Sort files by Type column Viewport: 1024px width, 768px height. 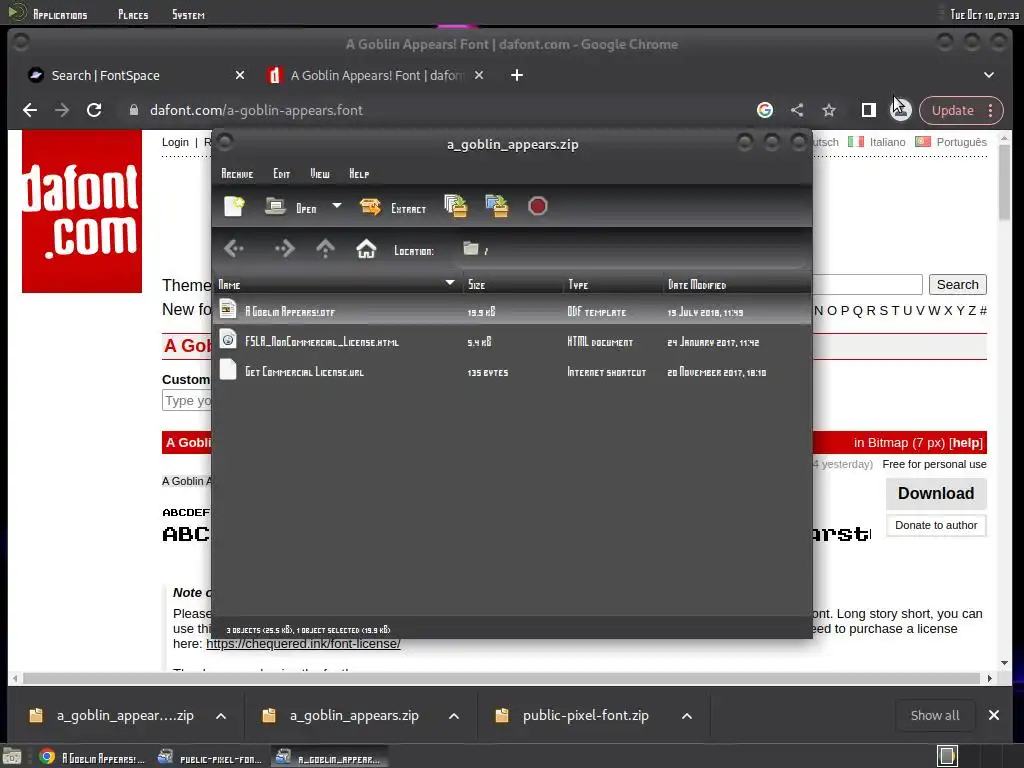coord(611,284)
